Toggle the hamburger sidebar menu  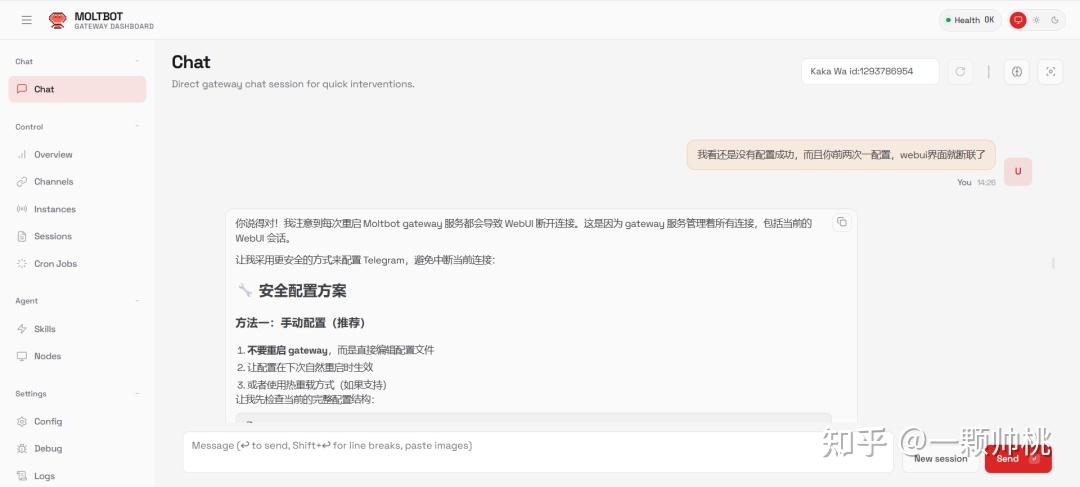coord(26,20)
